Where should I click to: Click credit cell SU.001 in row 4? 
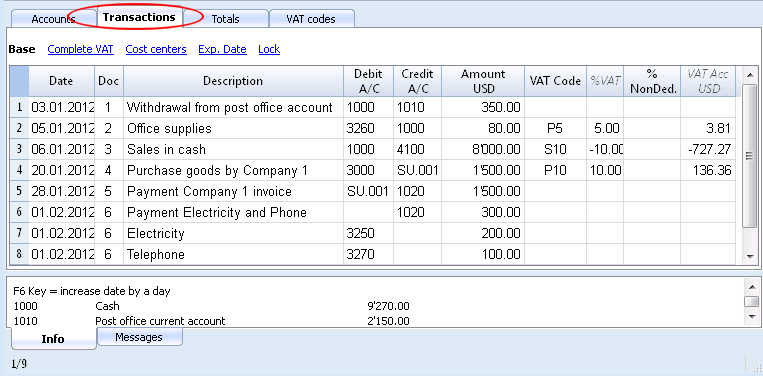tap(418, 170)
